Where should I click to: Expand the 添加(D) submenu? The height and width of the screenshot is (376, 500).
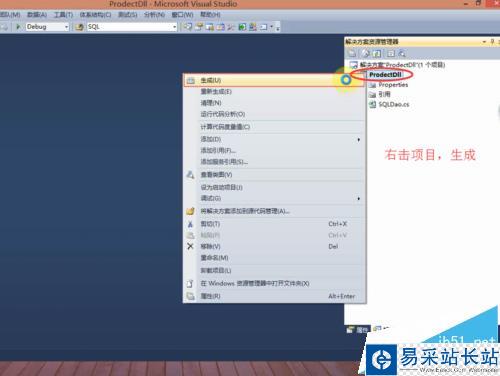(x=274, y=139)
